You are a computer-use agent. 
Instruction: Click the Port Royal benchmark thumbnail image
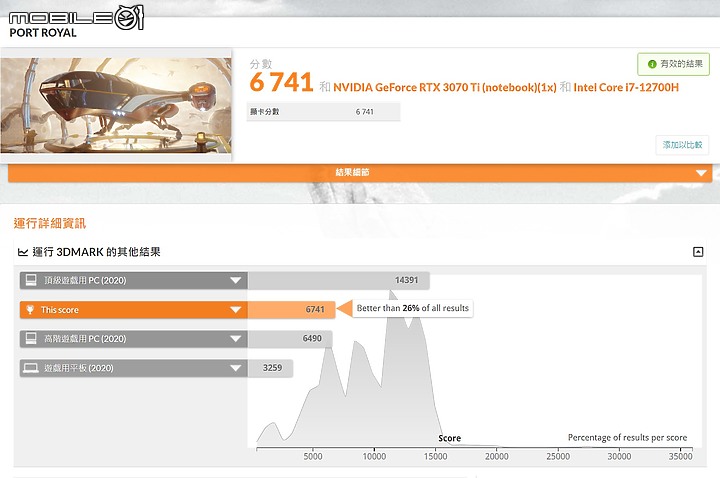tap(116, 105)
